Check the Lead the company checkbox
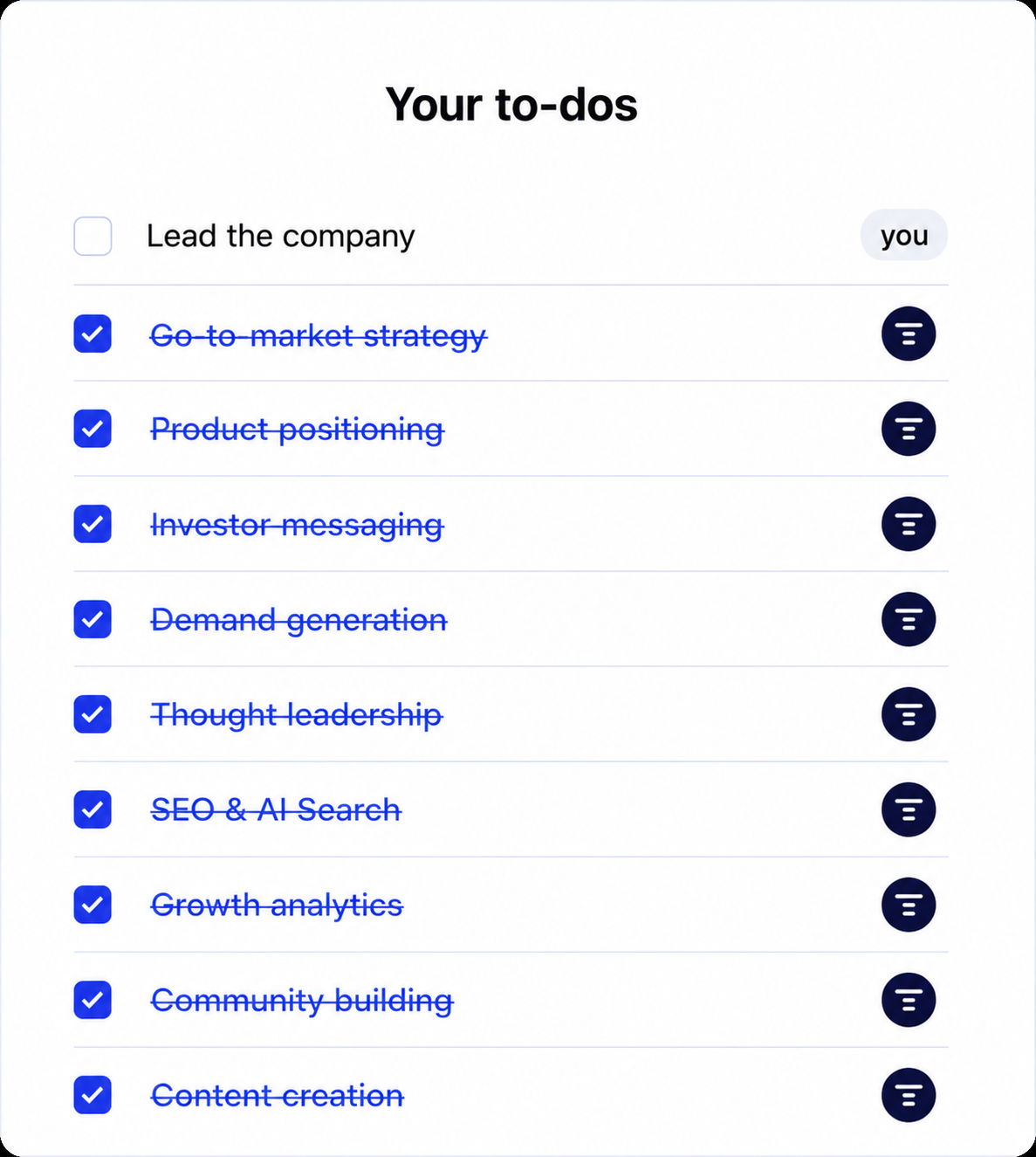 [93, 236]
